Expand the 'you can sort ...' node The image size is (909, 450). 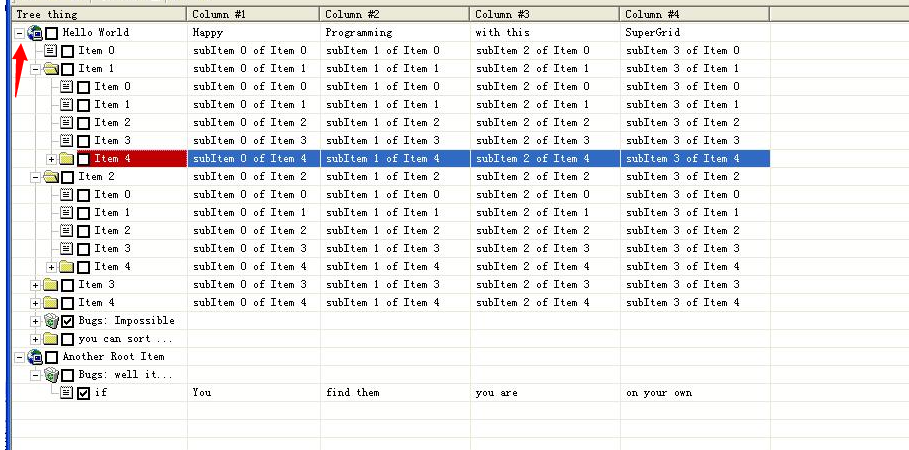[35, 339]
